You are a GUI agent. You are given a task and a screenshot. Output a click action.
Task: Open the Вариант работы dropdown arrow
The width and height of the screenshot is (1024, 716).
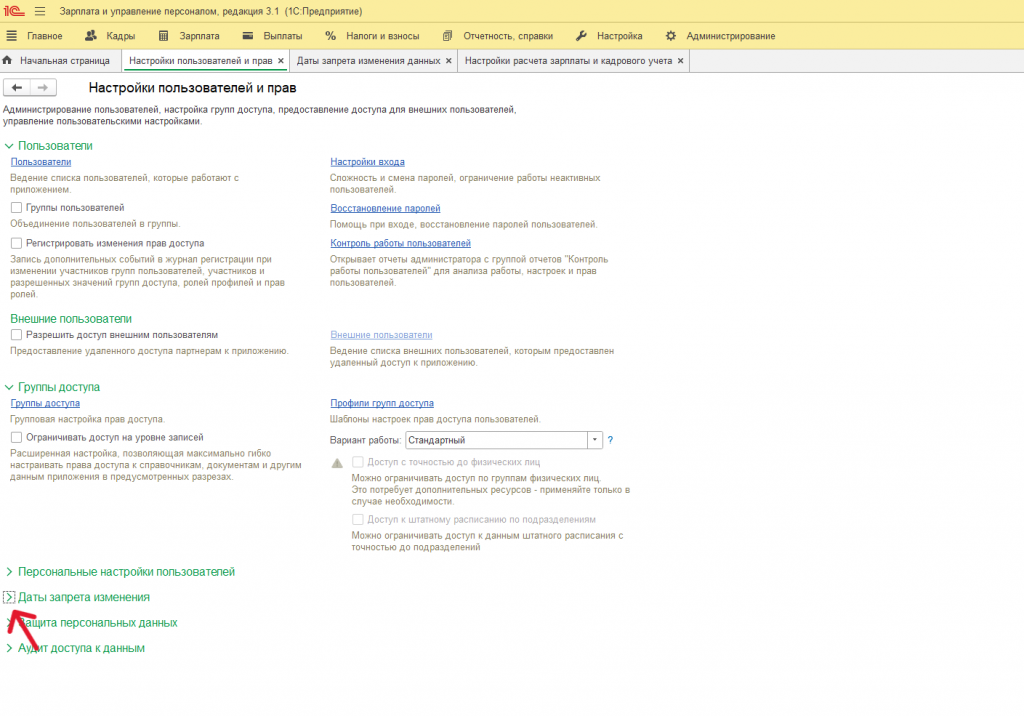[x=594, y=440]
